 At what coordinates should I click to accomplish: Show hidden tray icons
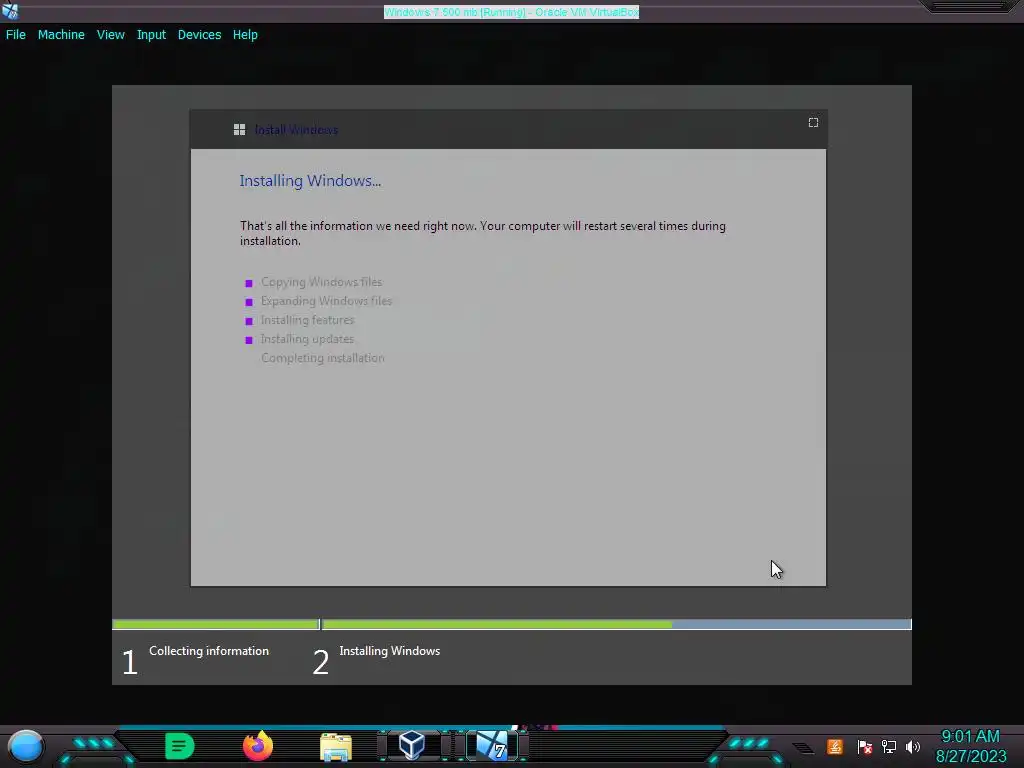click(x=803, y=748)
